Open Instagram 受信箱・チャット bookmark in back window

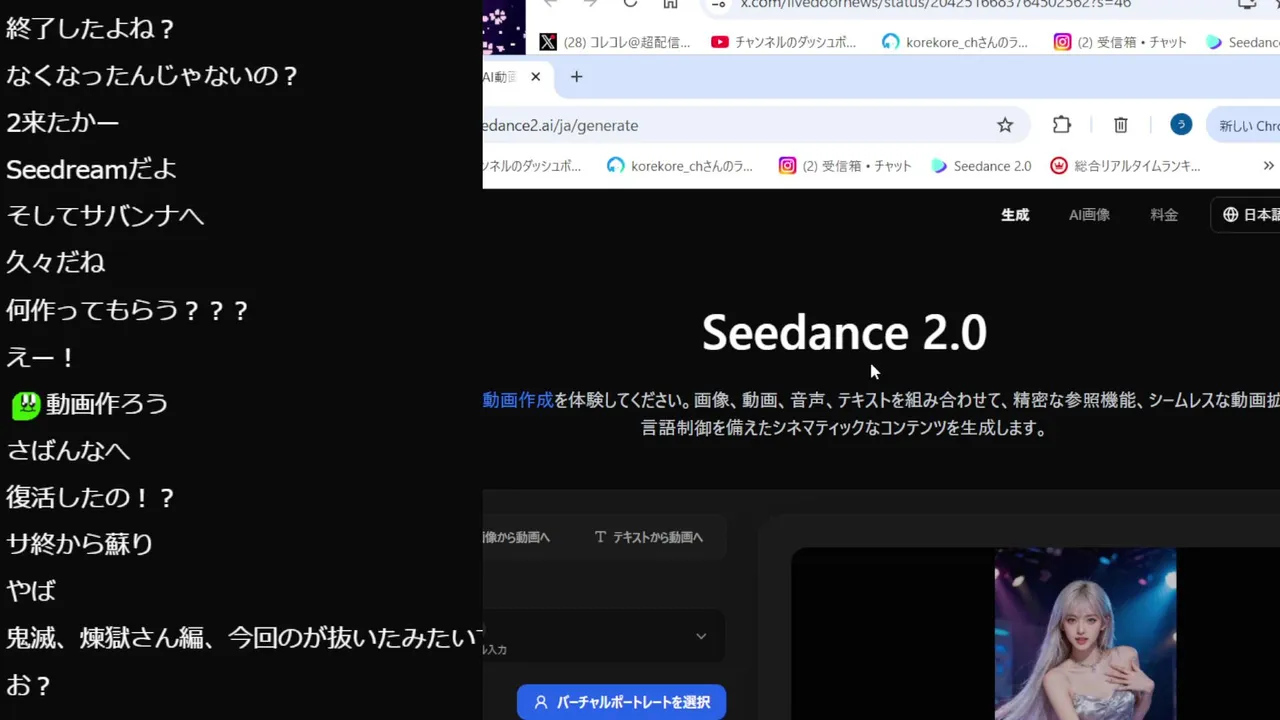(x=1121, y=42)
